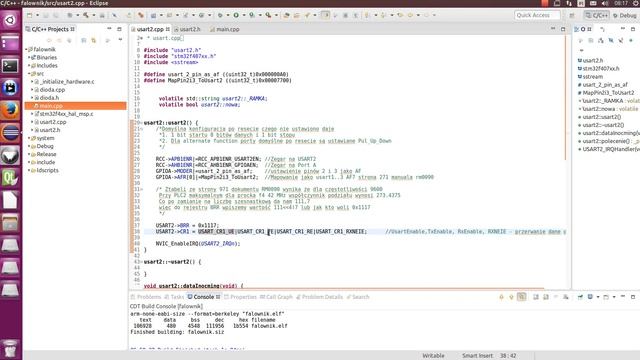Expand the system folder

(29, 138)
